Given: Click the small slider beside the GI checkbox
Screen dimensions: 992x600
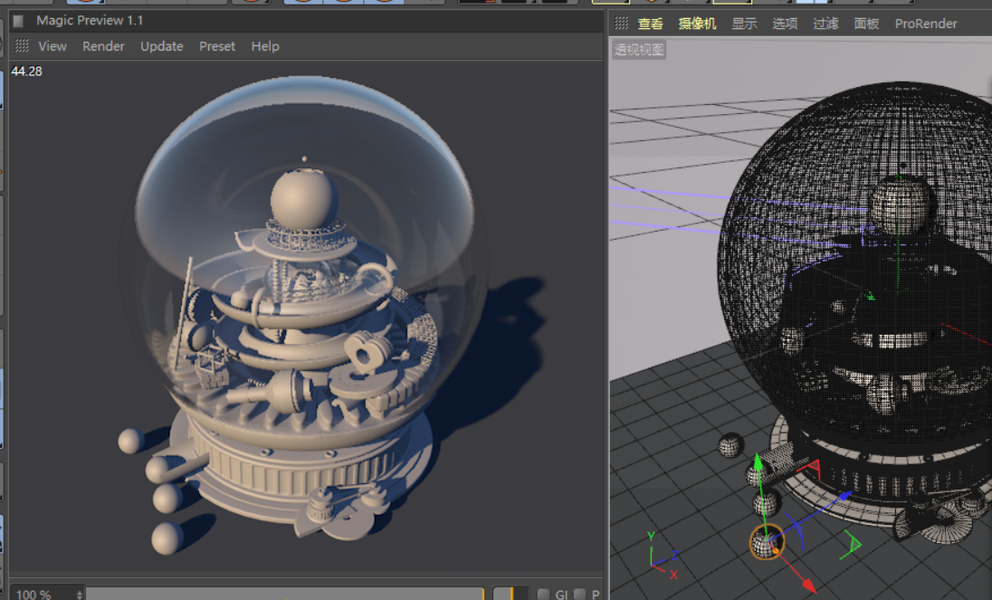Looking at the screenshot, I should point(510,594).
